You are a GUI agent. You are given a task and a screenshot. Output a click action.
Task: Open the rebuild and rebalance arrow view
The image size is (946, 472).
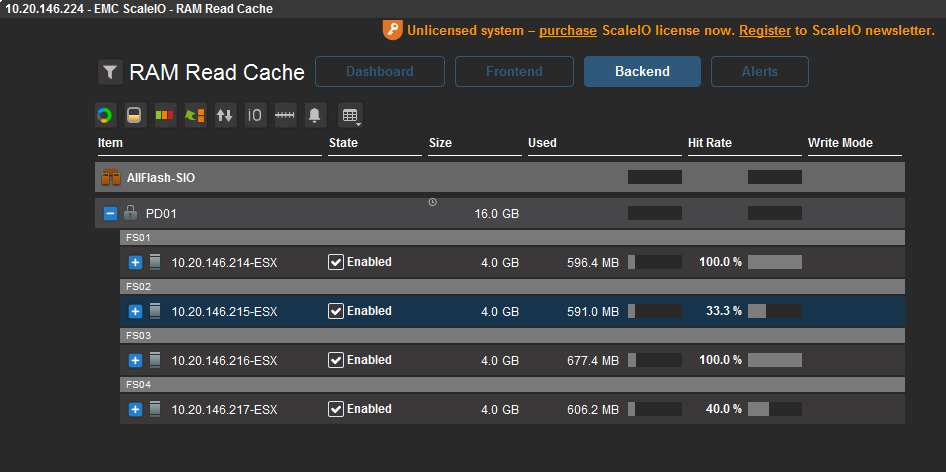[x=195, y=115]
